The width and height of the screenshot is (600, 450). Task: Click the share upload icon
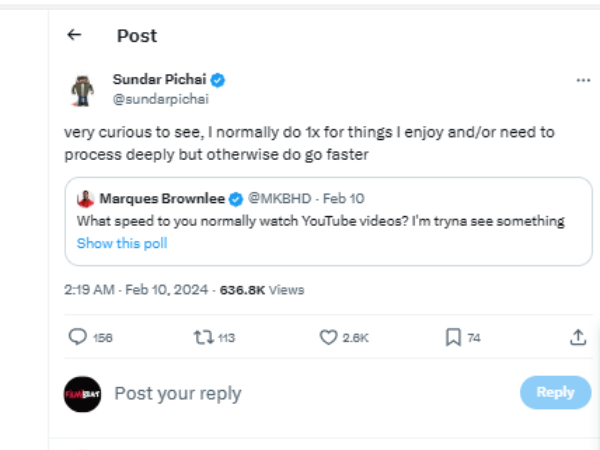577,338
